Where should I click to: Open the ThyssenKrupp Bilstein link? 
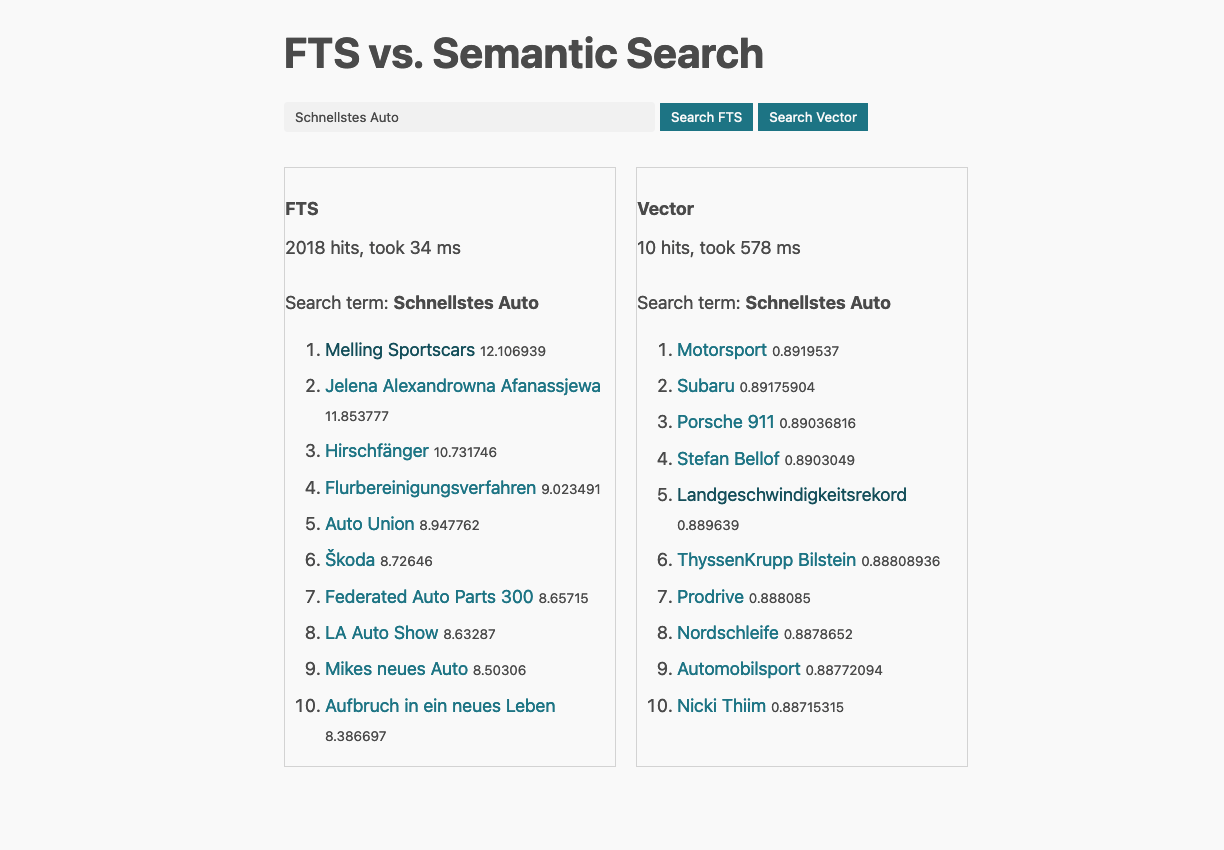click(x=766, y=560)
